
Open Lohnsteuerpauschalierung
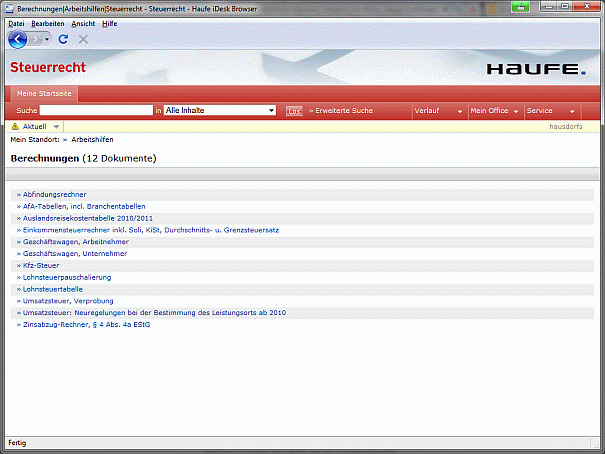tap(67, 277)
